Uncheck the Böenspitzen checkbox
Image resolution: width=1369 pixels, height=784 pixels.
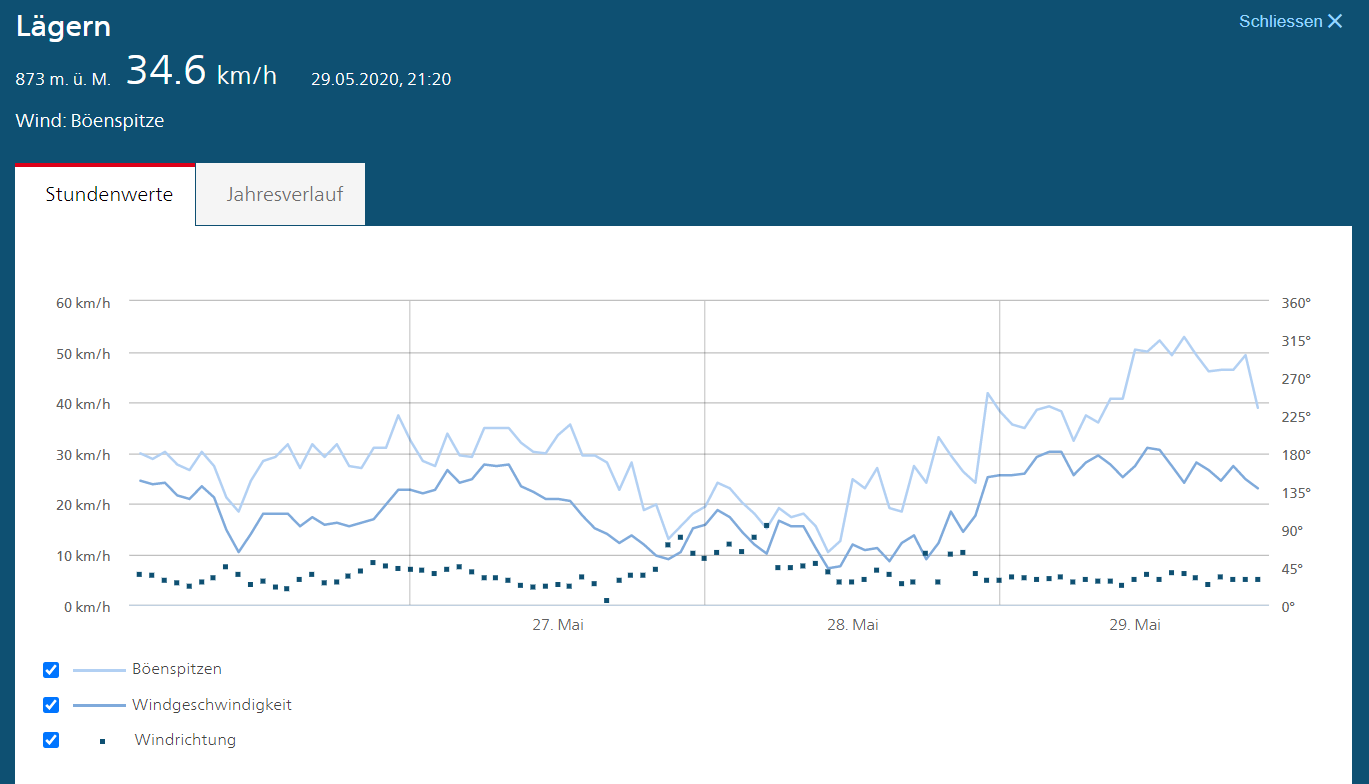(x=51, y=669)
